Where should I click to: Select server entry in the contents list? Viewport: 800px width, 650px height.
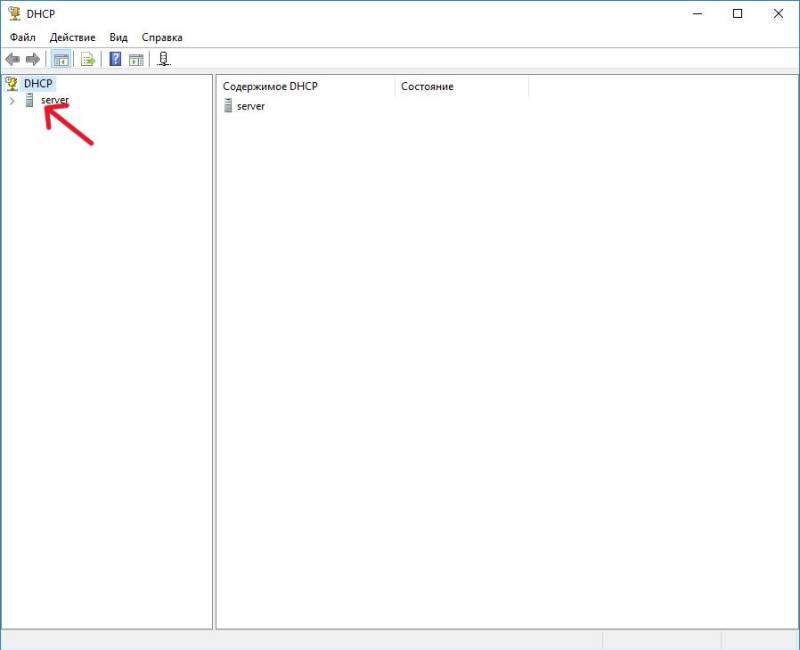coord(250,106)
